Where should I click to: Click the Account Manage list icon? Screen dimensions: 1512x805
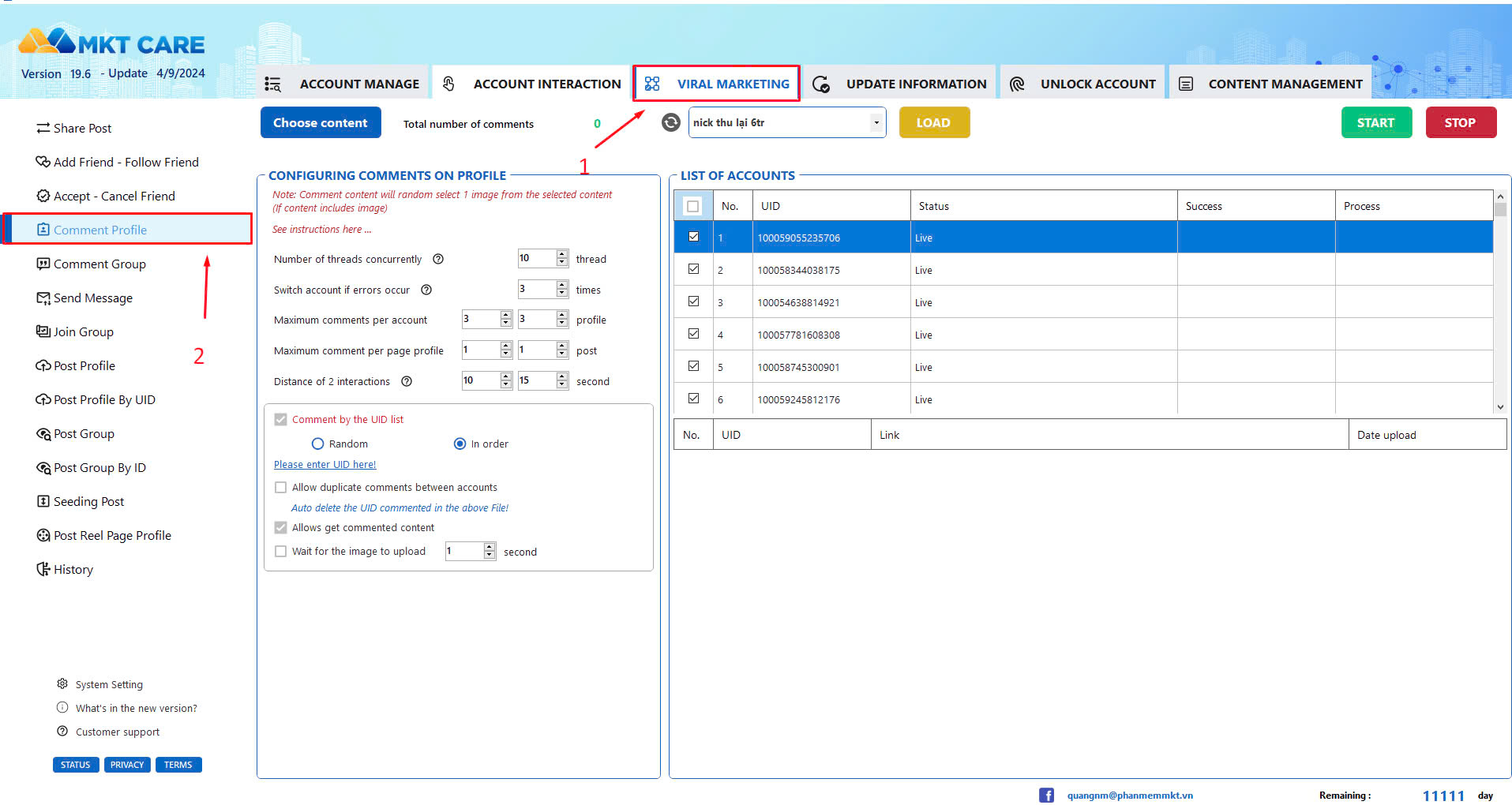click(272, 84)
